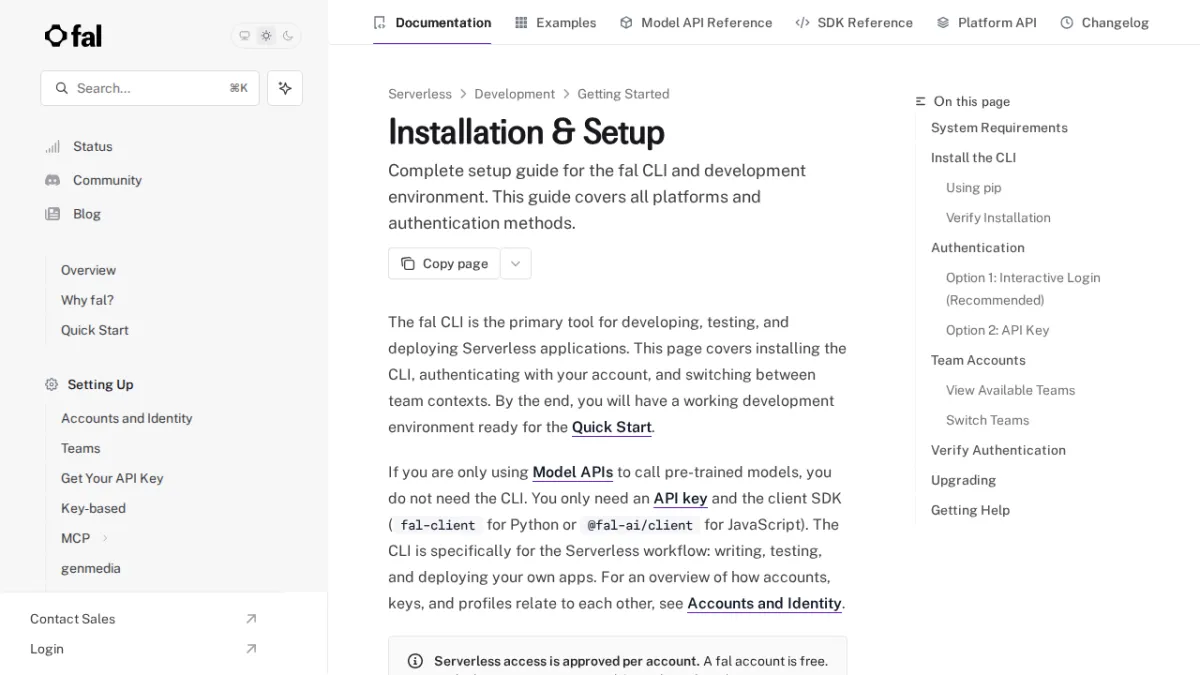Viewport: 1200px width, 675px height.
Task: Switch to light theme sun icon
Action: click(x=266, y=36)
